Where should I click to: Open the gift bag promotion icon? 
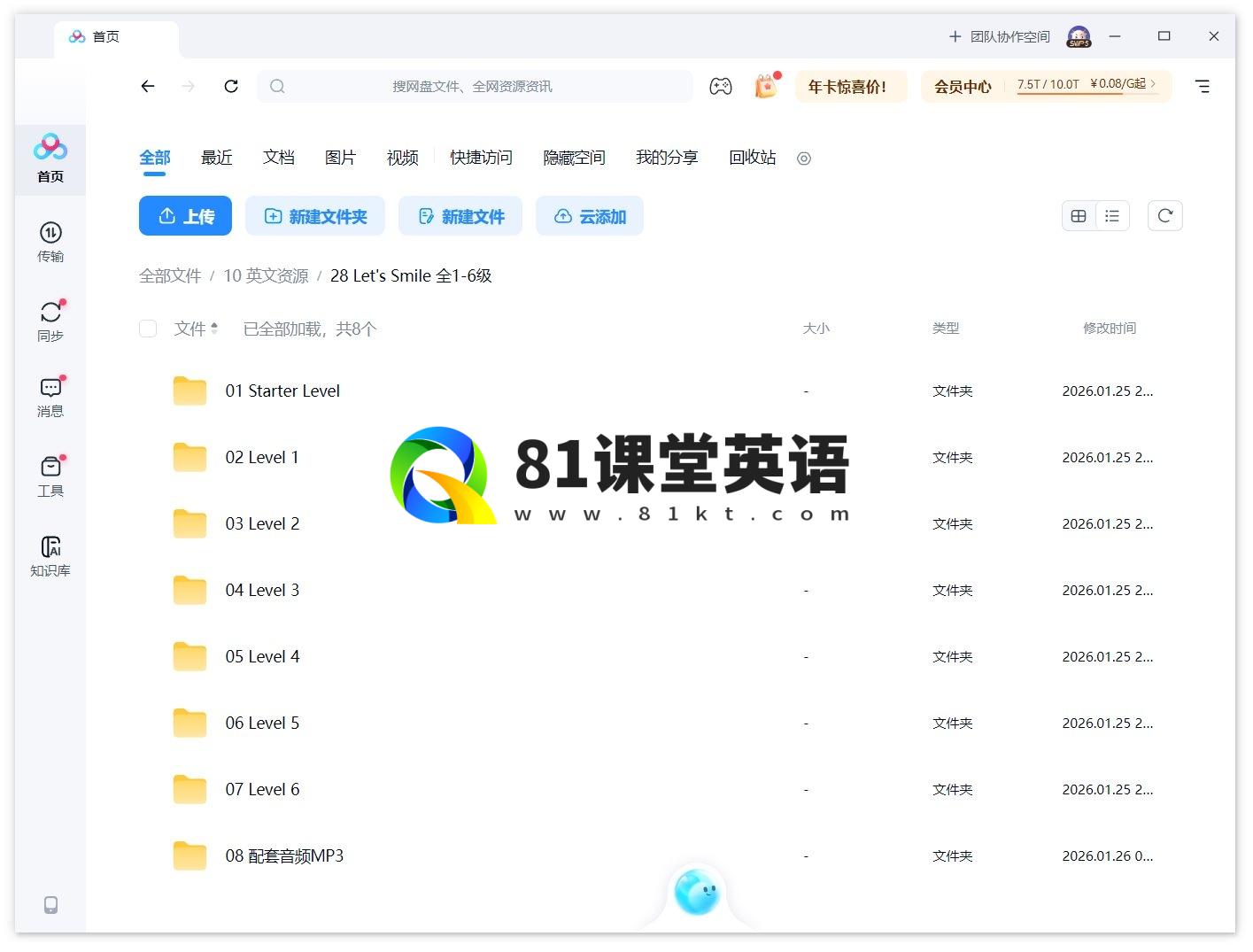766,86
